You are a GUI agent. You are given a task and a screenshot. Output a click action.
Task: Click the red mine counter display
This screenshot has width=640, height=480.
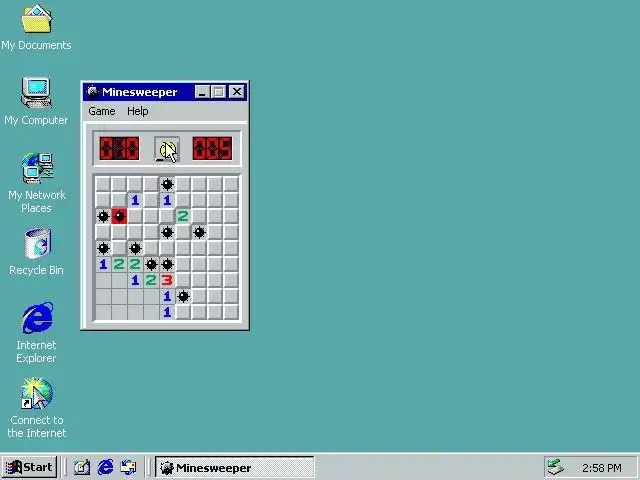pyautogui.click(x=119, y=148)
